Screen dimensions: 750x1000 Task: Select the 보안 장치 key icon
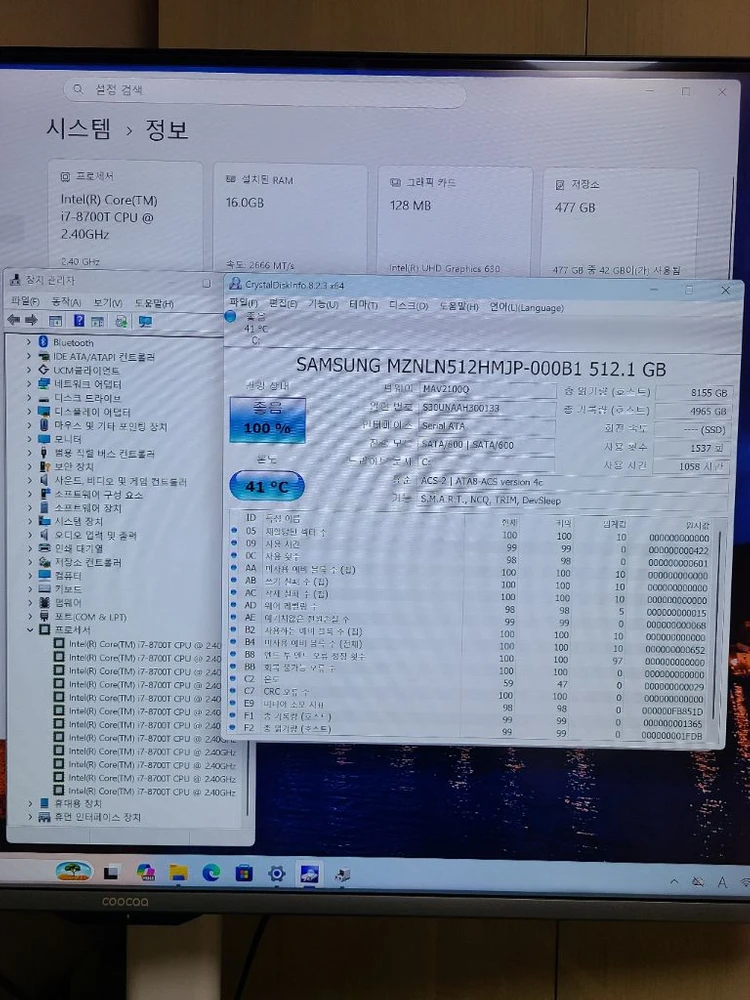[44, 466]
